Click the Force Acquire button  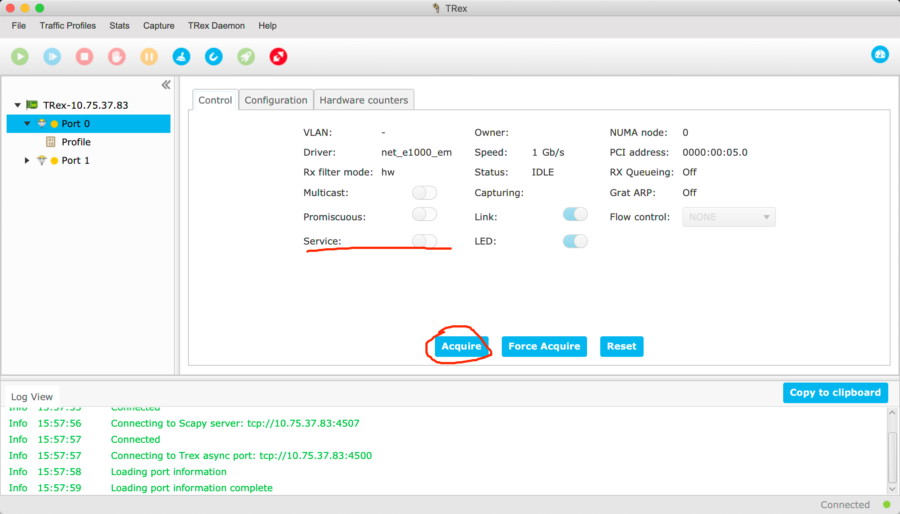[544, 346]
